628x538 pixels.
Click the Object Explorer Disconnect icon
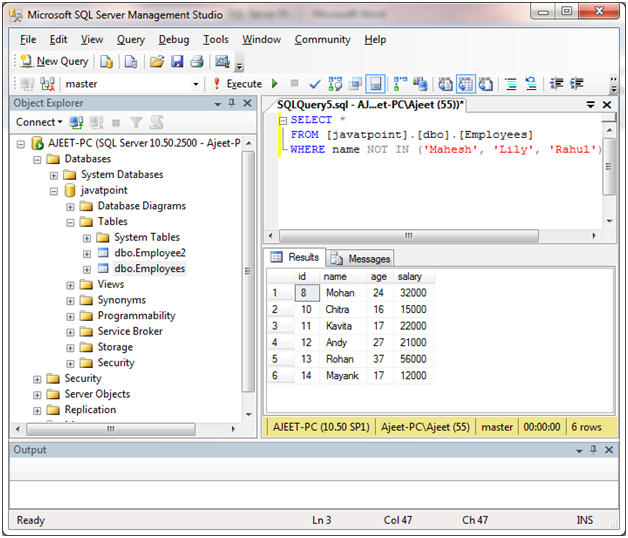(x=96, y=122)
